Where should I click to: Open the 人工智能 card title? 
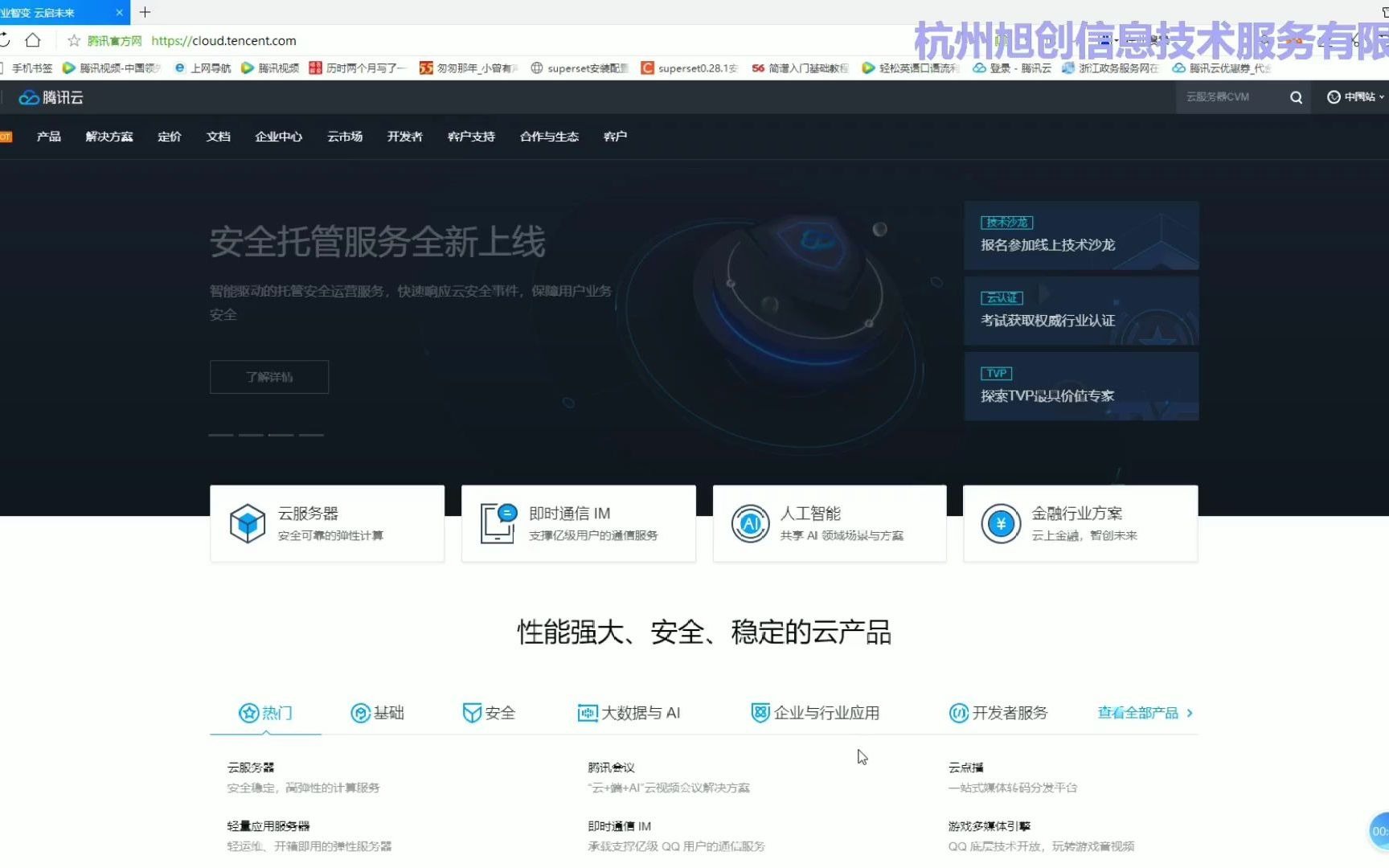point(810,514)
